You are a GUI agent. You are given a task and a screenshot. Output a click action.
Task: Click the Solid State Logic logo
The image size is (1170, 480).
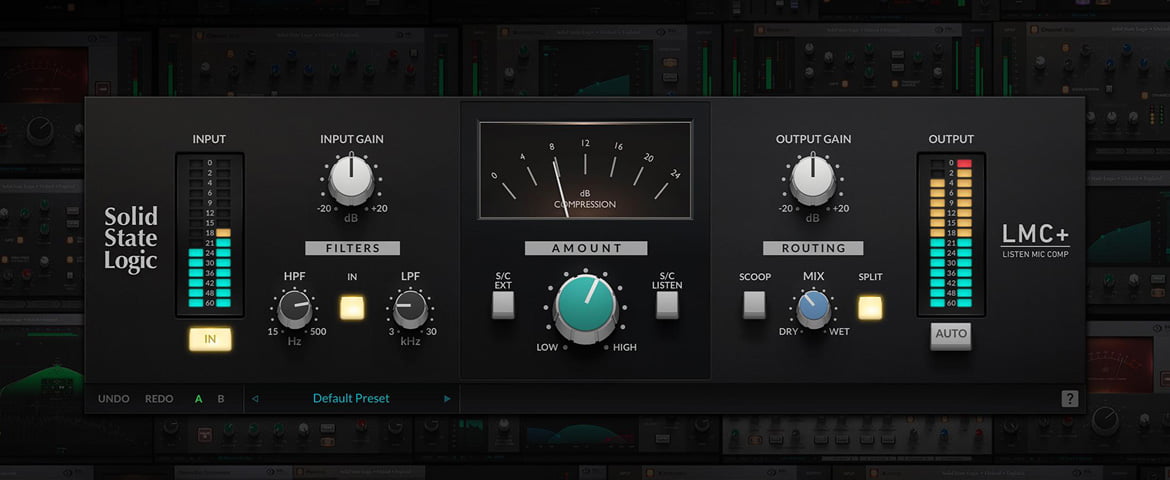tap(131, 239)
